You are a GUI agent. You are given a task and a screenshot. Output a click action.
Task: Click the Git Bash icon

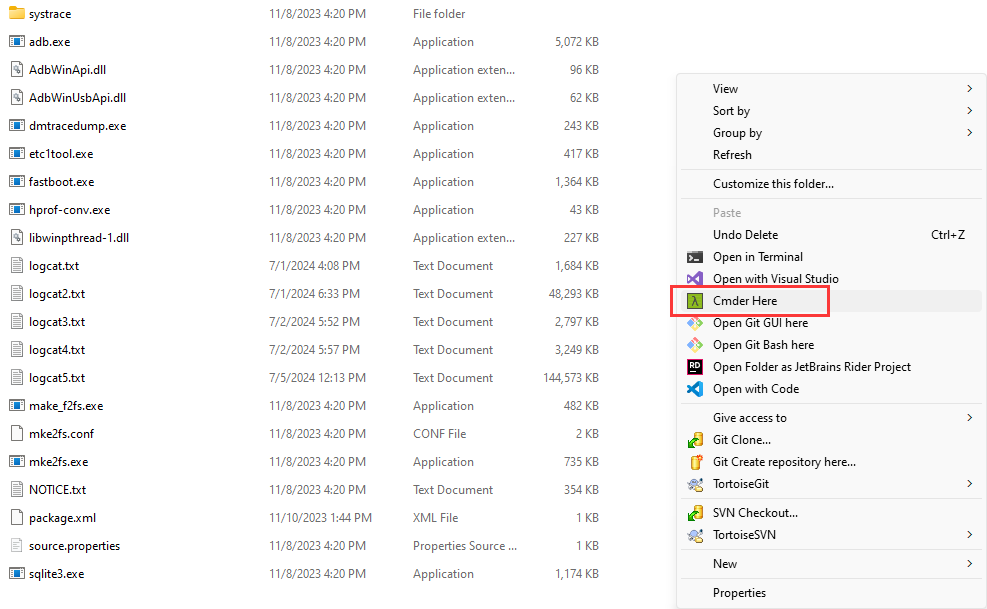click(694, 345)
